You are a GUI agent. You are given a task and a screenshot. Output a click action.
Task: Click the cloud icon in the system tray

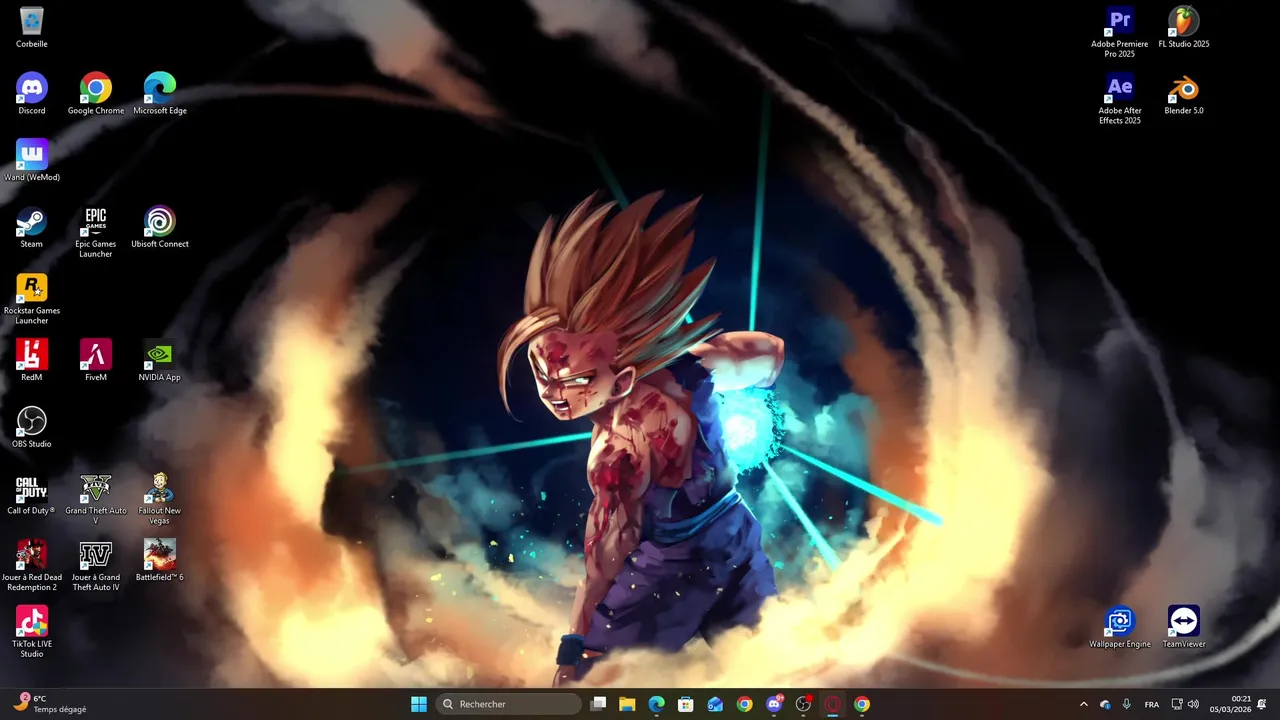pos(1105,704)
